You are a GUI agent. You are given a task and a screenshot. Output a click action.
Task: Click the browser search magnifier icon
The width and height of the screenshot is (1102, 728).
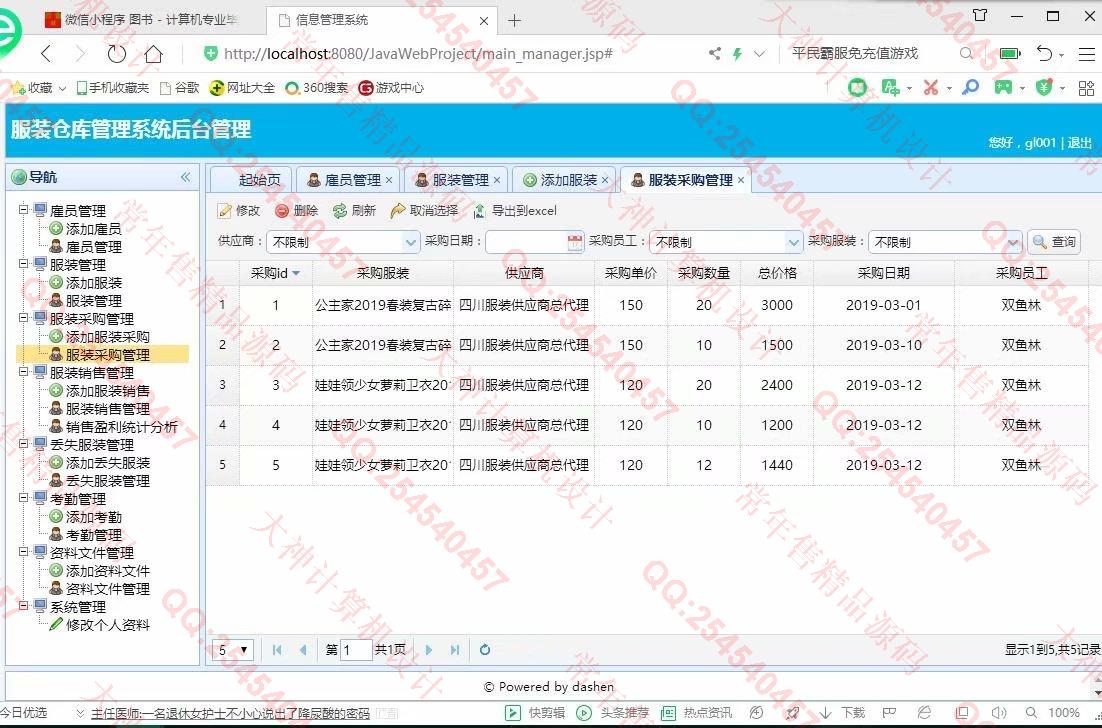click(x=966, y=53)
